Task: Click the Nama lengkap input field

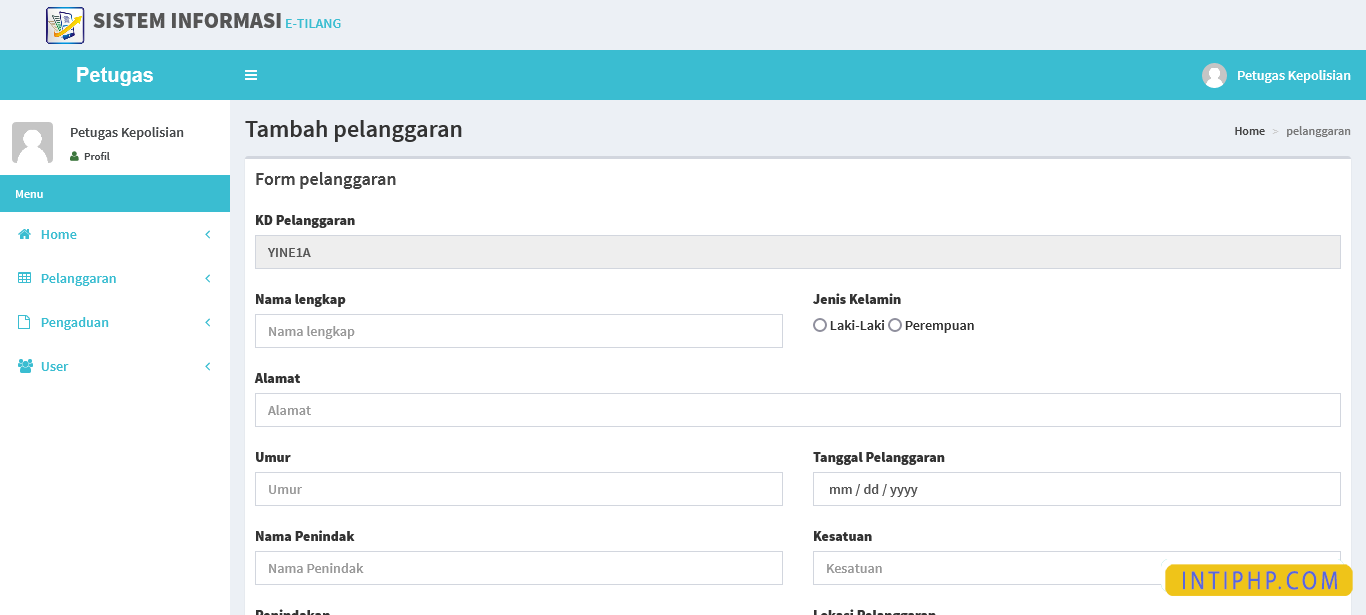Action: [518, 331]
